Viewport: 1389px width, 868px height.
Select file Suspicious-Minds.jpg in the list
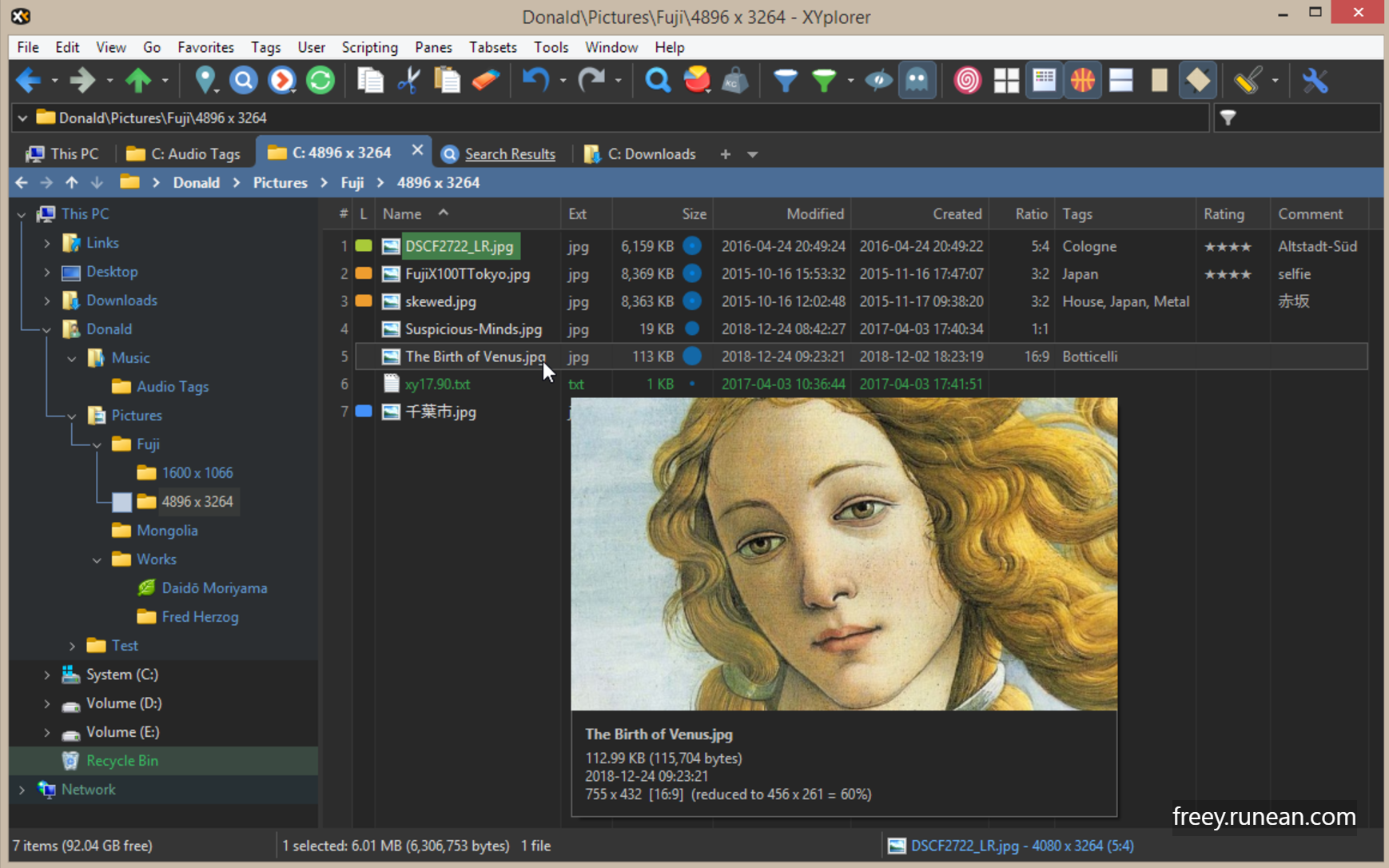(473, 328)
